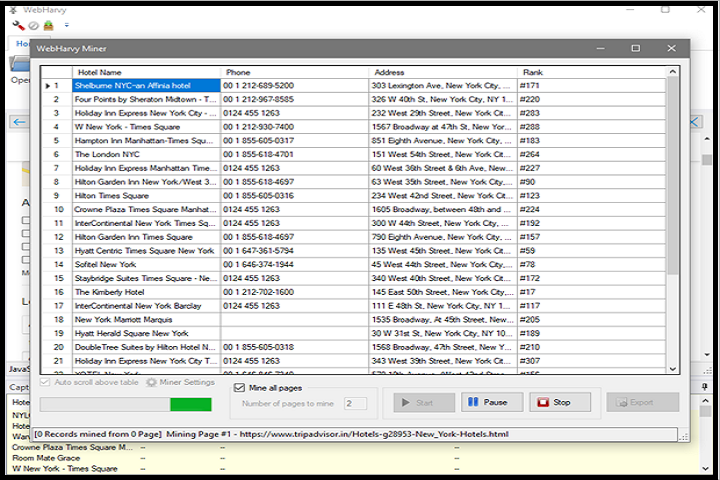Click the blue back arrow in browser
This screenshot has height=480, width=720.
[x=19, y=122]
